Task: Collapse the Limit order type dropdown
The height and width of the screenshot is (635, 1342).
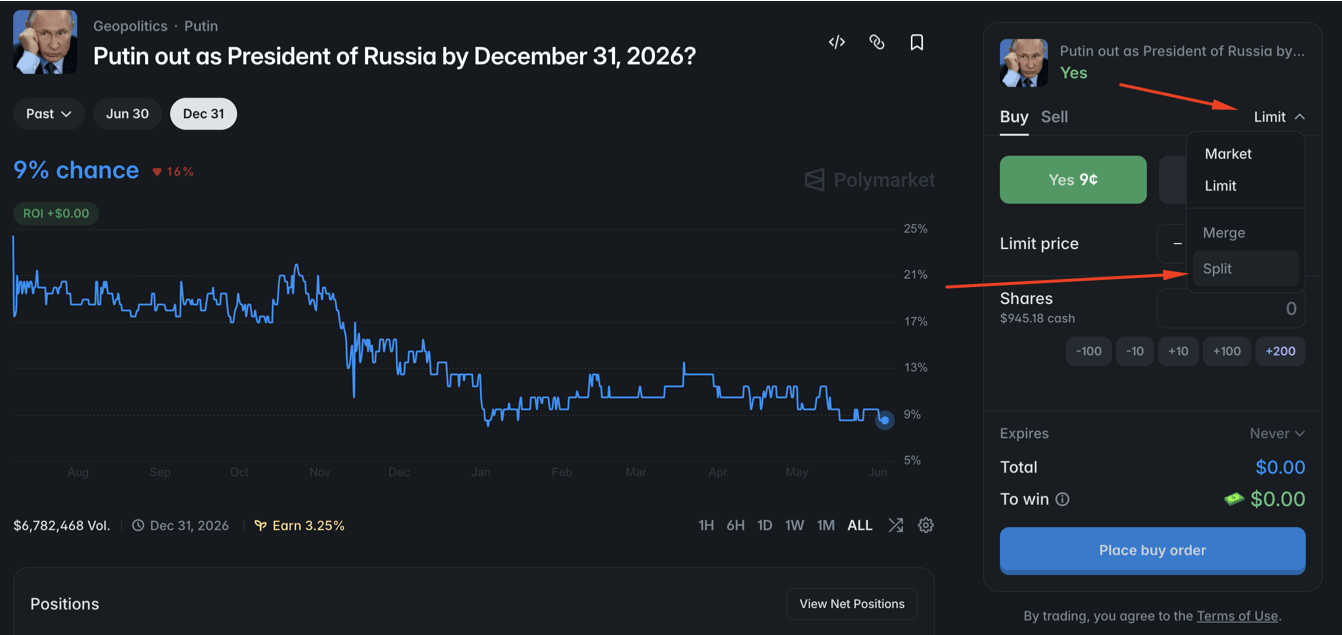Action: pos(1279,117)
